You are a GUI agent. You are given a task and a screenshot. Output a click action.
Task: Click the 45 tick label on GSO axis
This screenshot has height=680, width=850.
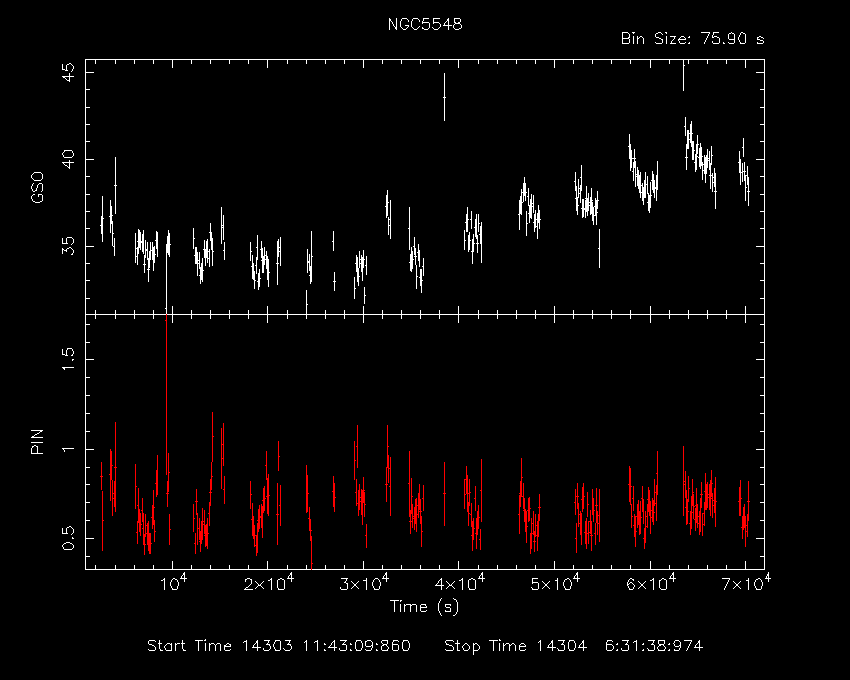tap(68, 73)
